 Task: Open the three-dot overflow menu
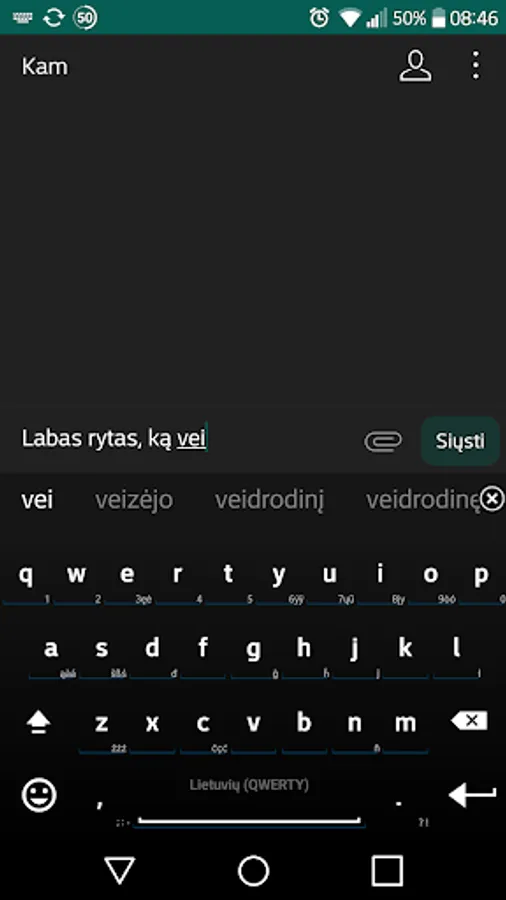point(476,65)
